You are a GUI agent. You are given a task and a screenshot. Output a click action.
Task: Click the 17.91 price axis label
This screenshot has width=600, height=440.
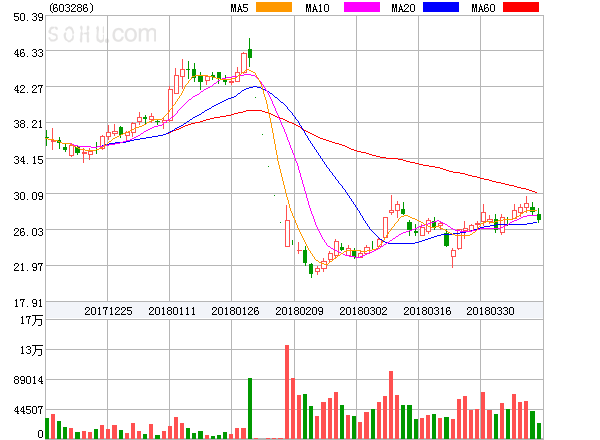coord(28,303)
